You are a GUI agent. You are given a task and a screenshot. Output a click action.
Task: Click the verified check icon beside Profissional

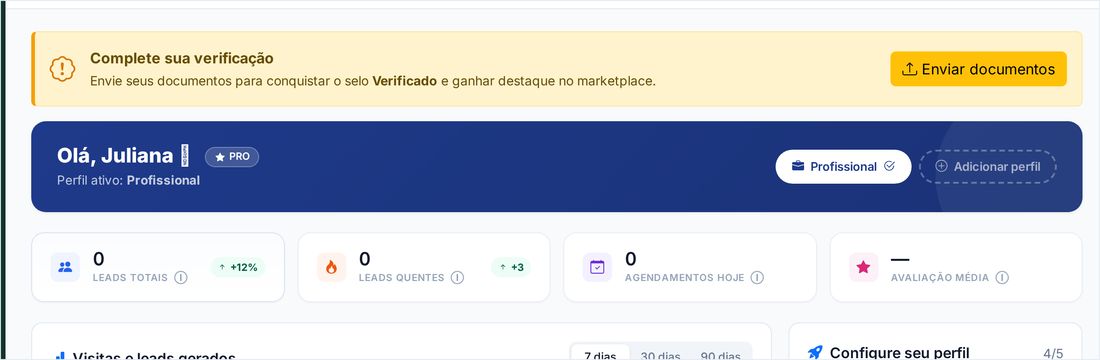click(890, 166)
